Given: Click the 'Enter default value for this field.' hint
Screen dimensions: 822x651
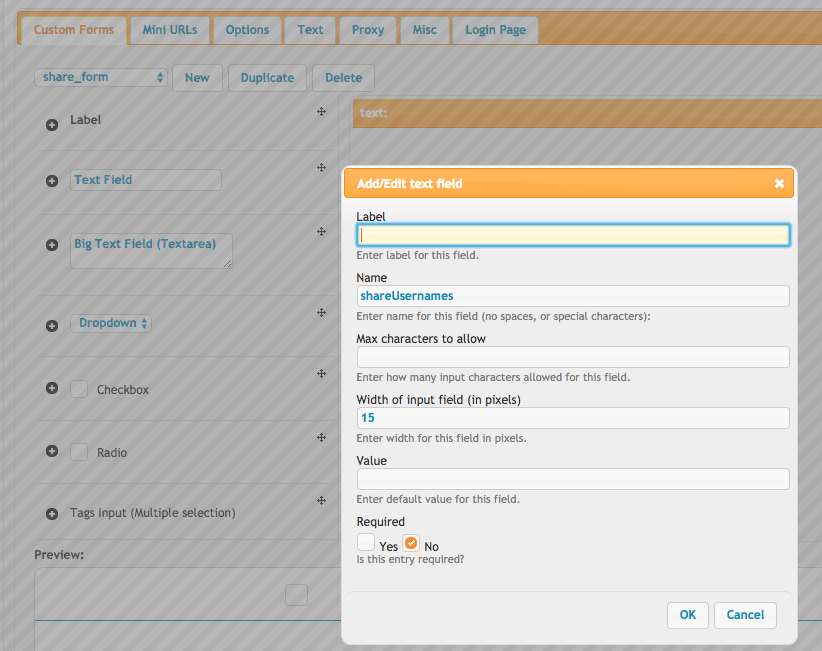Looking at the screenshot, I should (438, 499).
